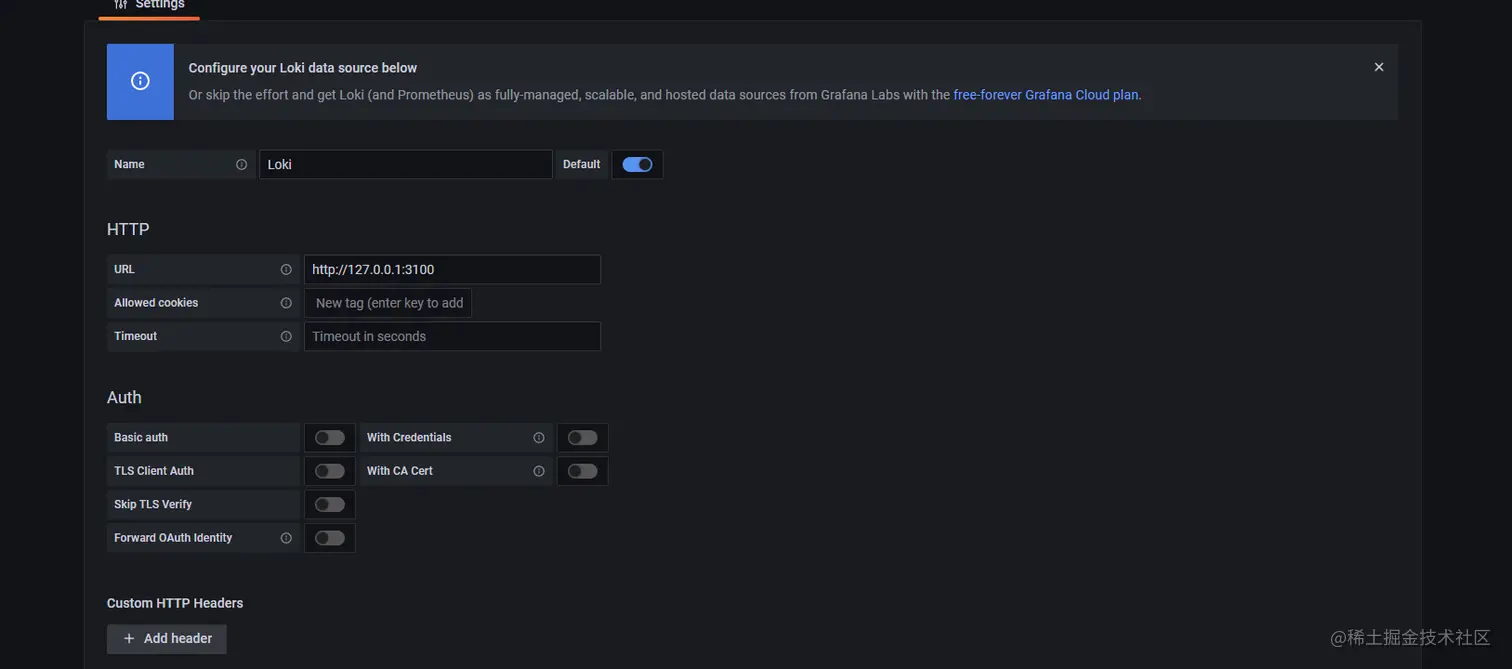This screenshot has width=1512, height=669.
Task: Toggle the Default data source switch
Action: click(x=637, y=165)
